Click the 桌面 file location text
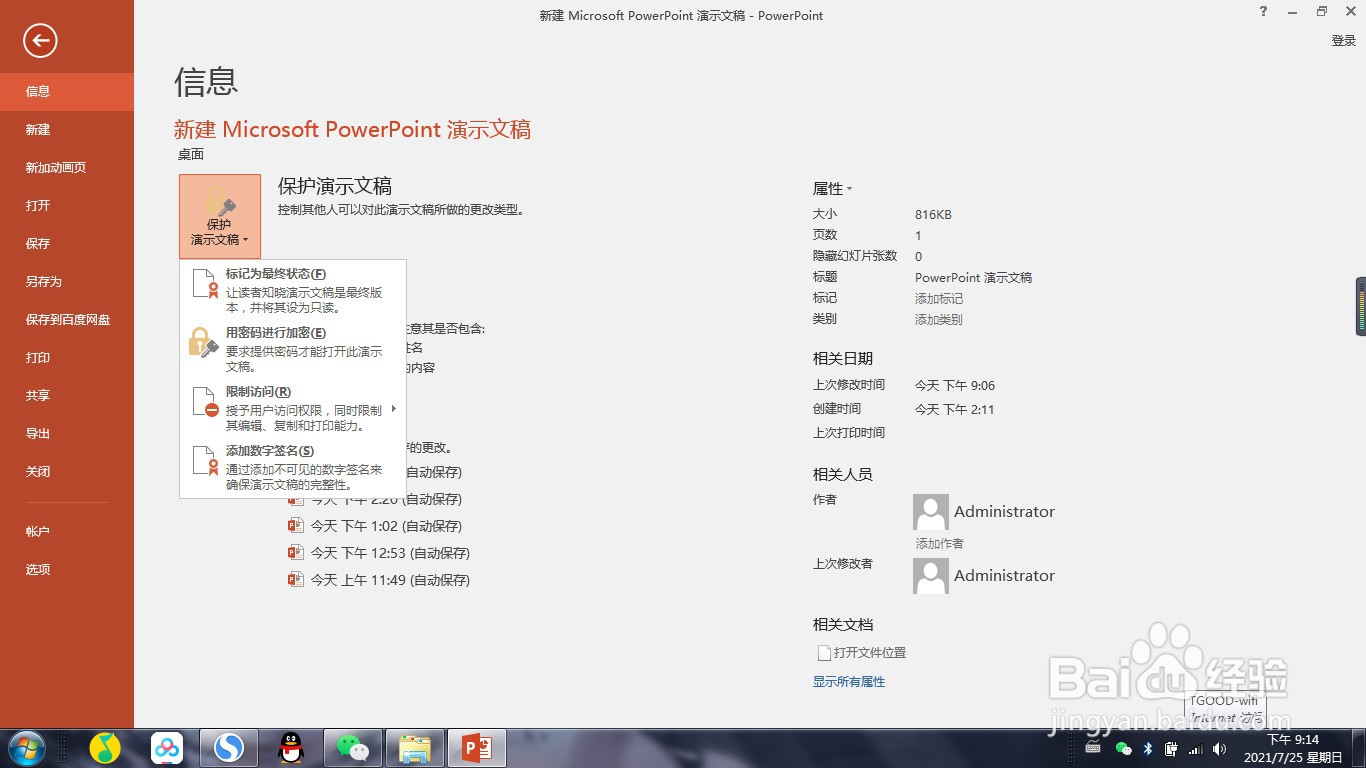This screenshot has height=768, width=1366. click(x=191, y=154)
